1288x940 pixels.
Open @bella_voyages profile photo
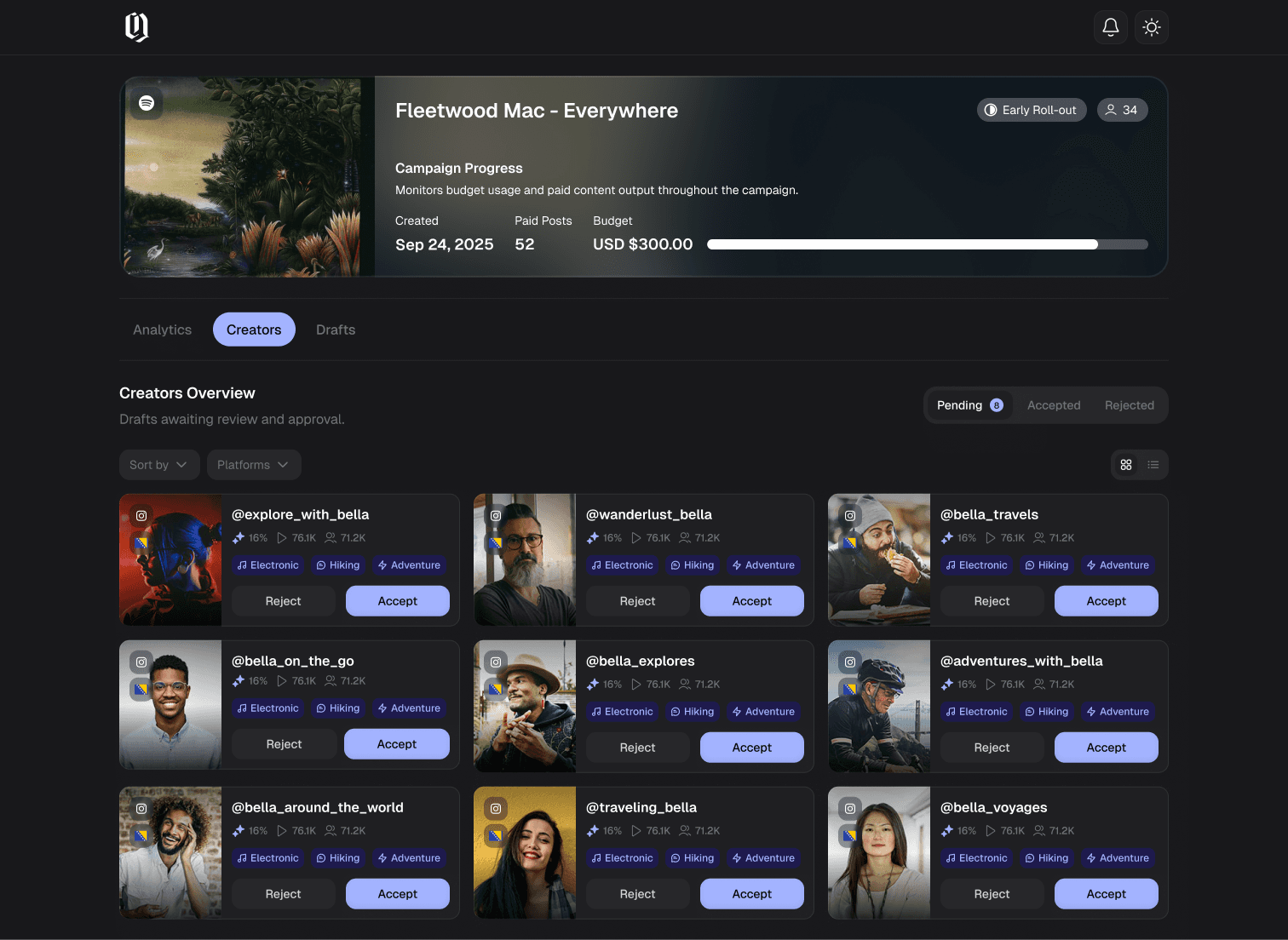[879, 853]
